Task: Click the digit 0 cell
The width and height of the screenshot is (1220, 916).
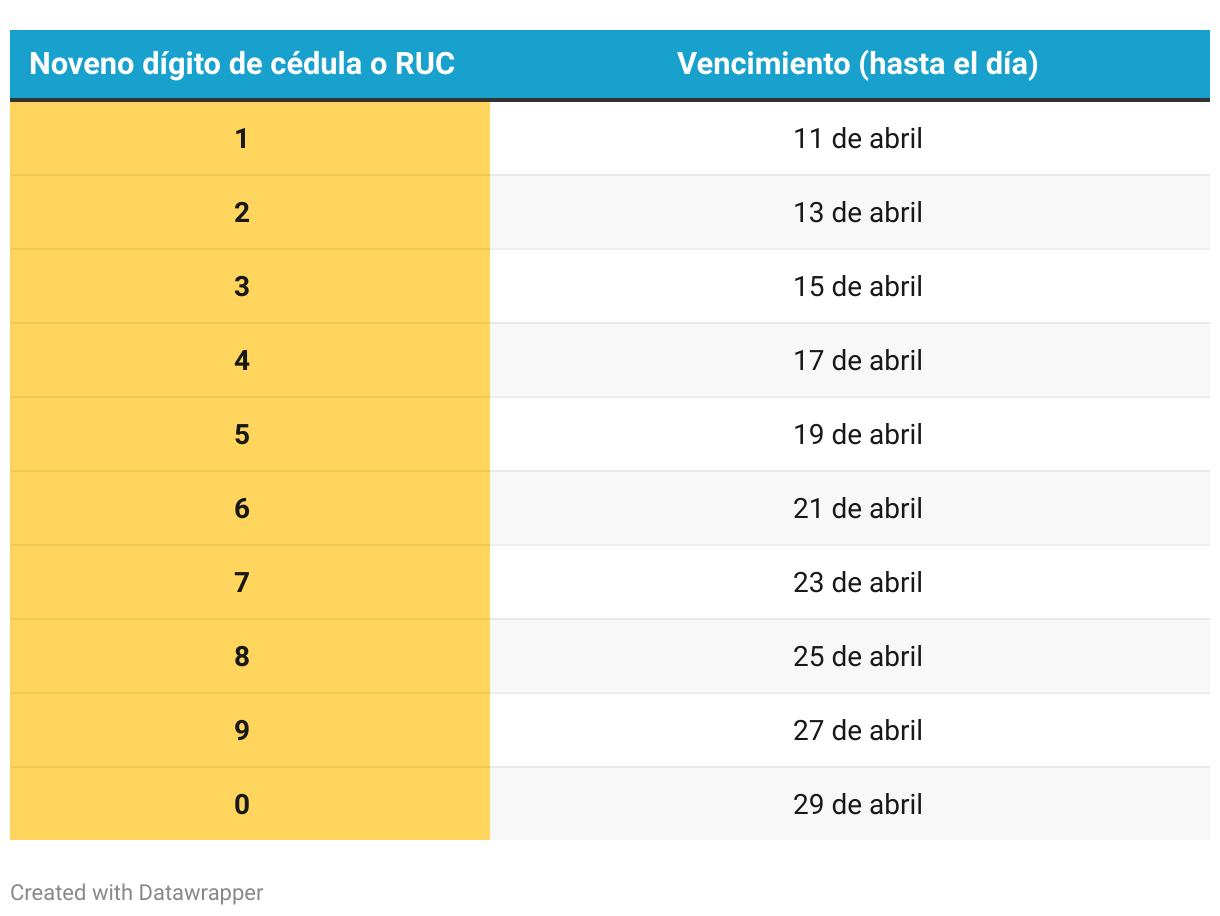Action: coord(250,804)
